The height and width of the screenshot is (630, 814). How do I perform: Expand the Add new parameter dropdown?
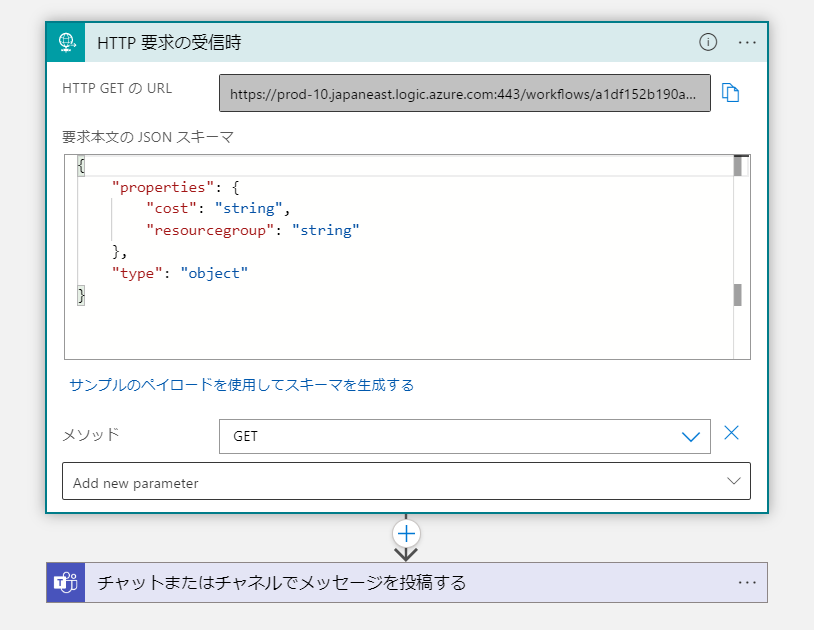[x=406, y=481]
